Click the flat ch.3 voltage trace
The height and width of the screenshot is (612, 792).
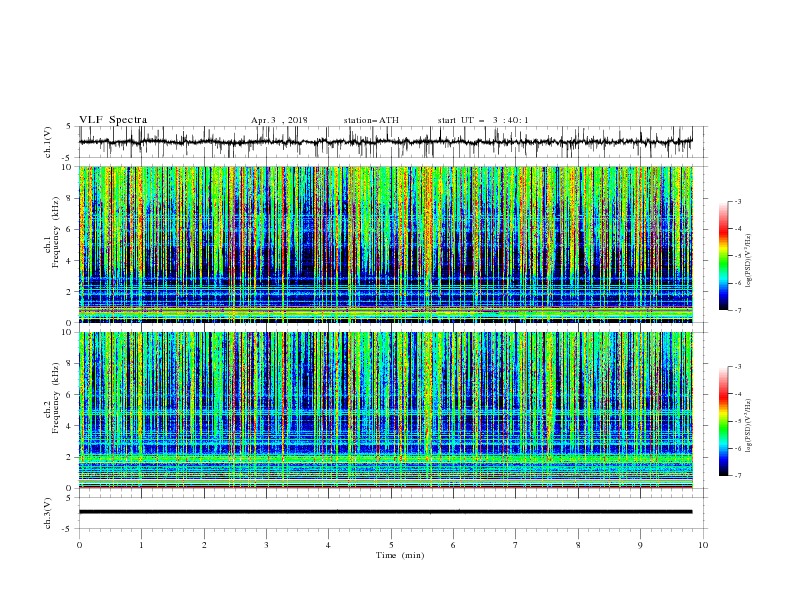[x=385, y=512]
